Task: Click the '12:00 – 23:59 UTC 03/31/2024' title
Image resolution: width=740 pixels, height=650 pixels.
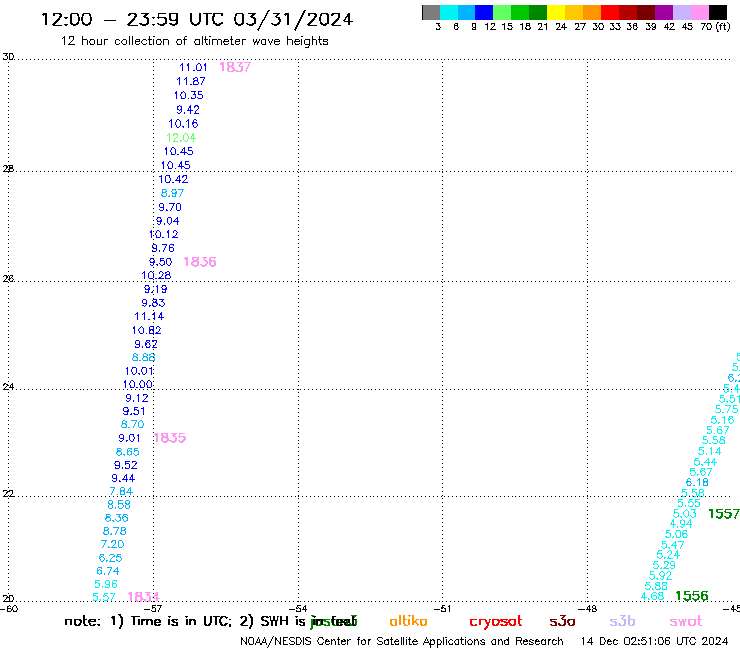Action: [197, 20]
